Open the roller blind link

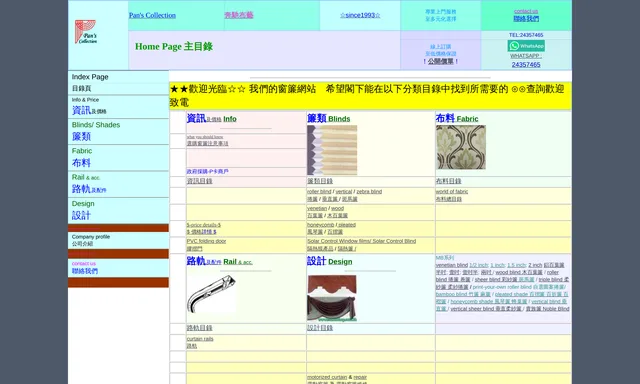[319, 191]
